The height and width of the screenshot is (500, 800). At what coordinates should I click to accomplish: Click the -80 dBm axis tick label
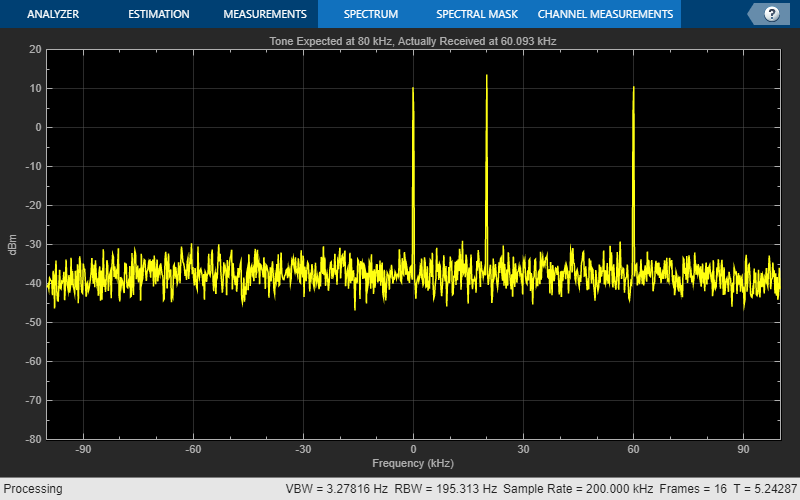(33, 439)
